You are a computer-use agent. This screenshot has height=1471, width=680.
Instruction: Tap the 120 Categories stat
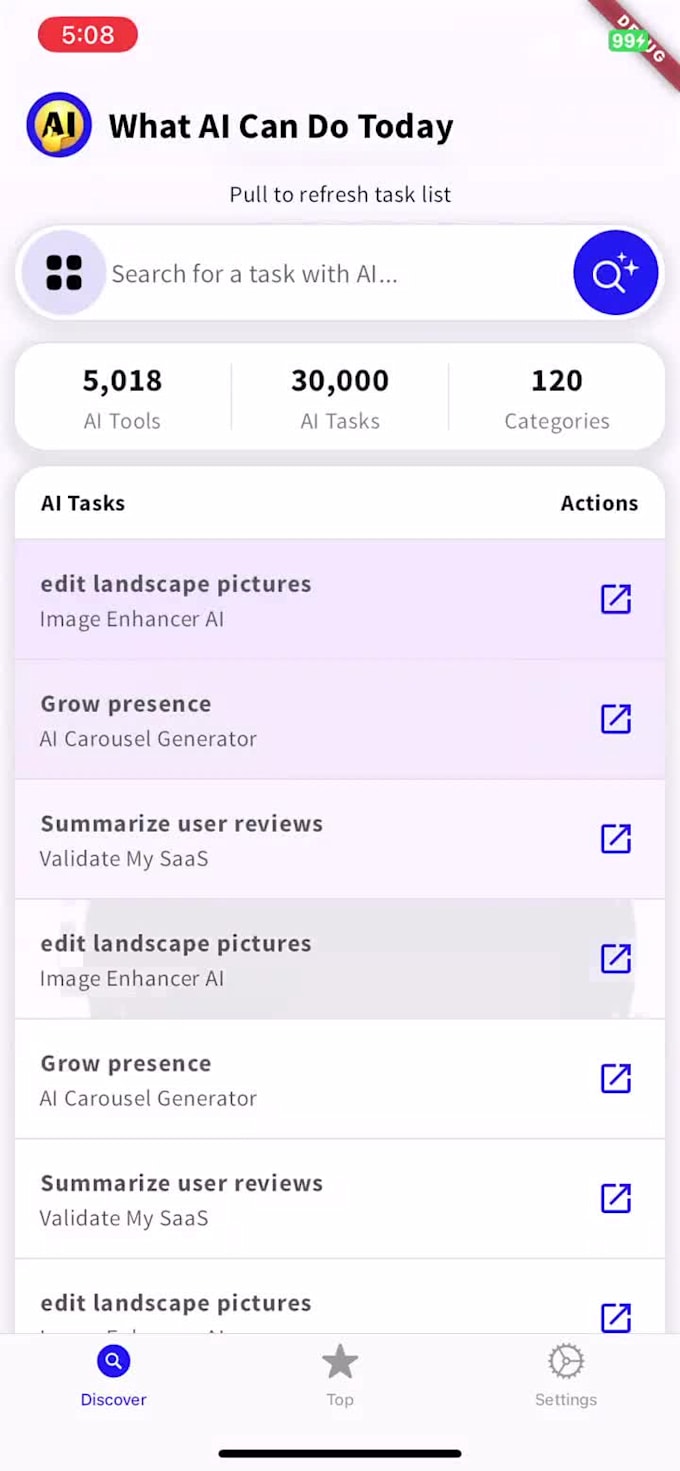[556, 397]
